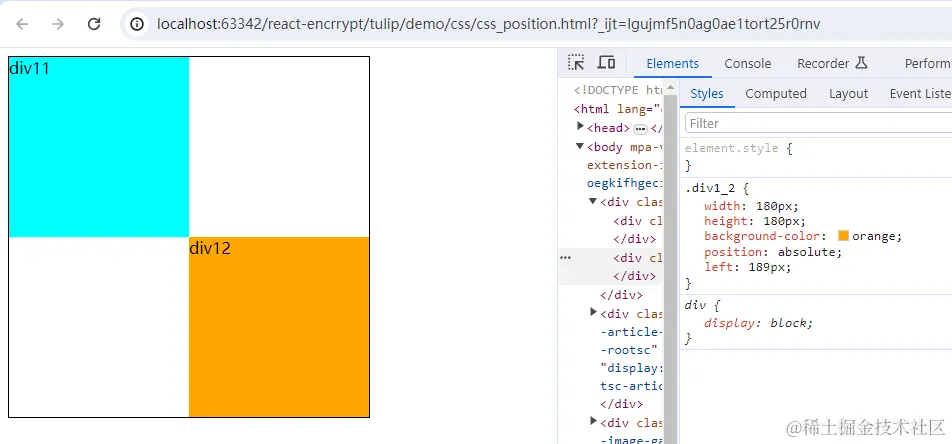Image resolution: width=952 pixels, height=444 pixels.
Task: Reload the page with the refresh icon
Action: pyautogui.click(x=94, y=24)
